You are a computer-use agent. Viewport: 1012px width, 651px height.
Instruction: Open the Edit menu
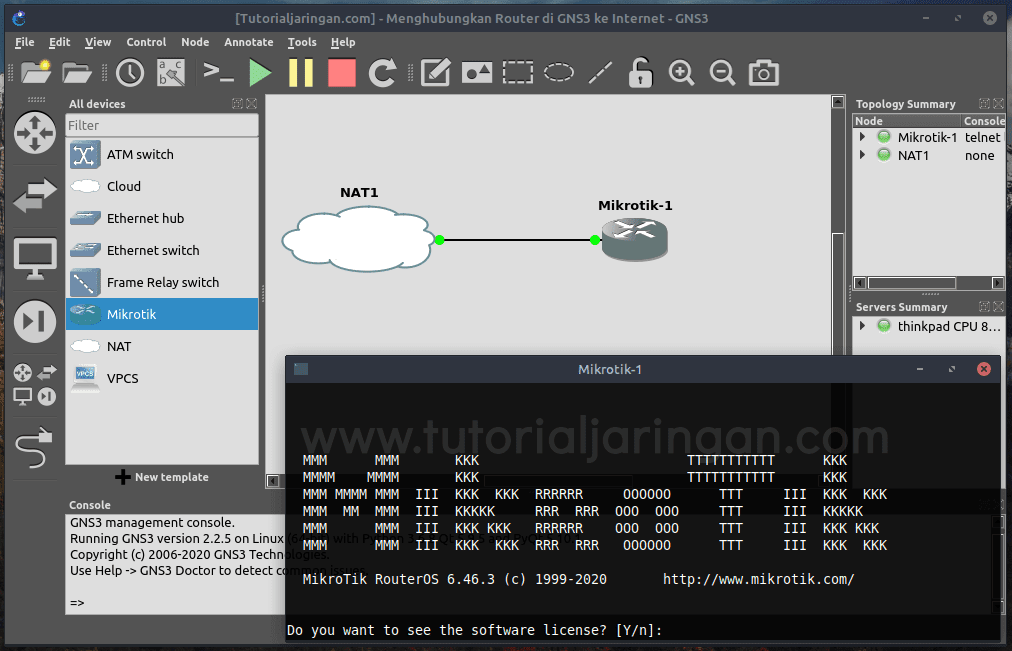tap(59, 42)
